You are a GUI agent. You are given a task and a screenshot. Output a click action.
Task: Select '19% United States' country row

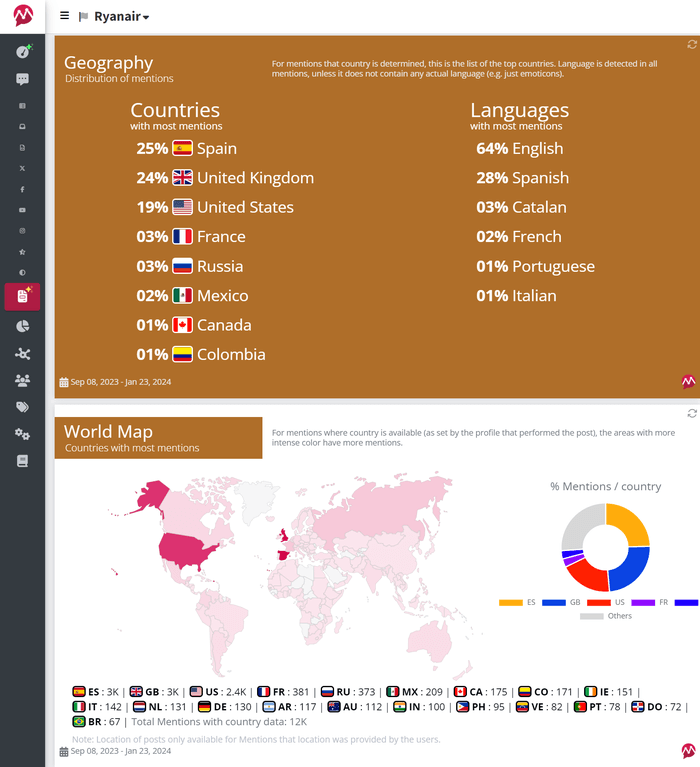(215, 207)
